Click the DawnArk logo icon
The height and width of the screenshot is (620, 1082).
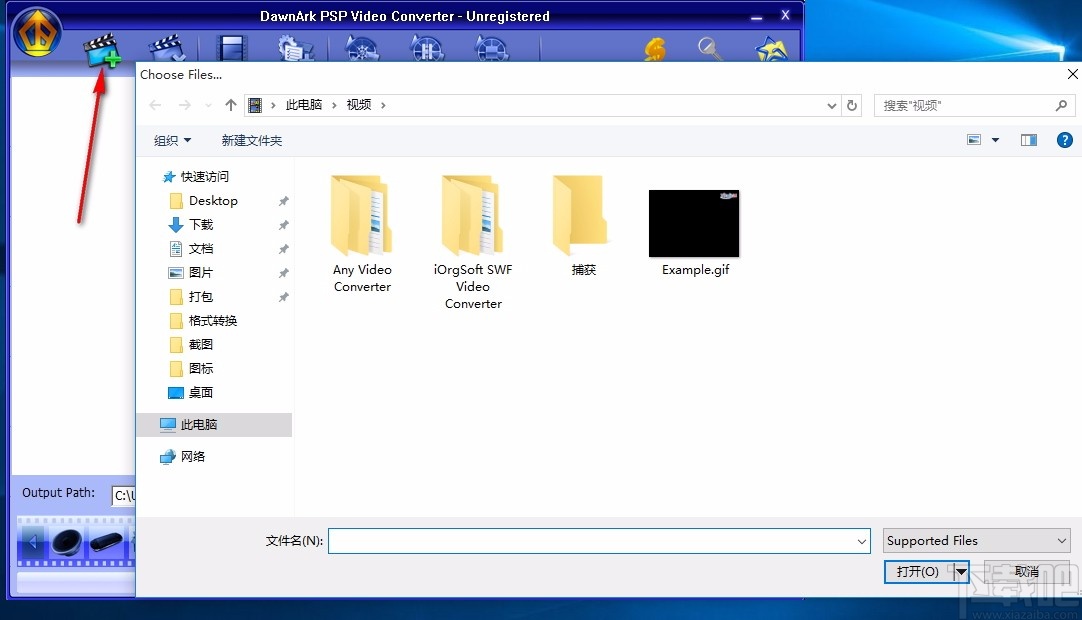37,31
